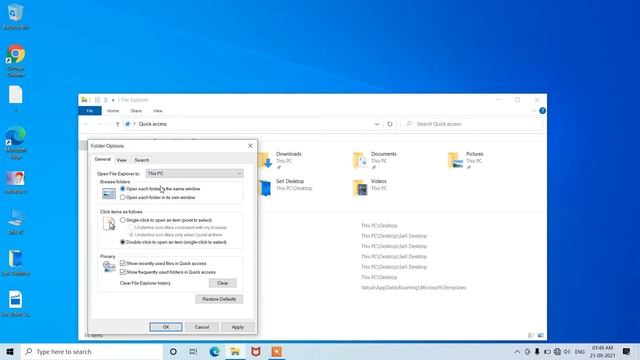Click the Quick access address bar path
640x360 pixels.
[x=152, y=124]
